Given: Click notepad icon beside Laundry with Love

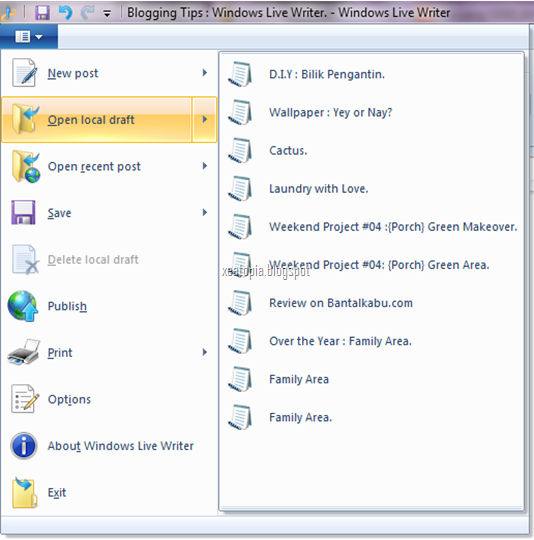Looking at the screenshot, I should click(x=239, y=189).
